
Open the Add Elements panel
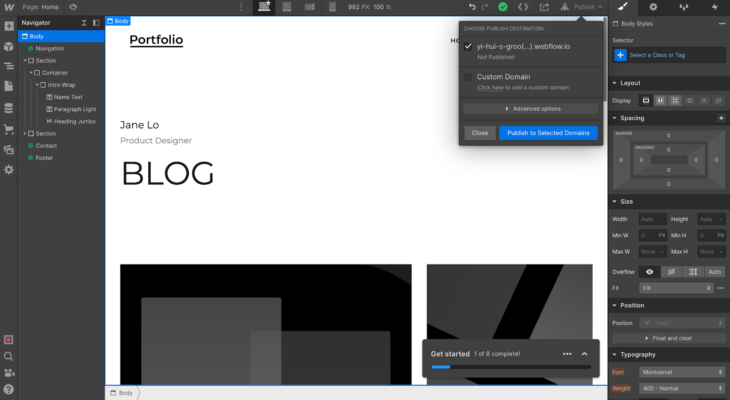tap(8, 26)
